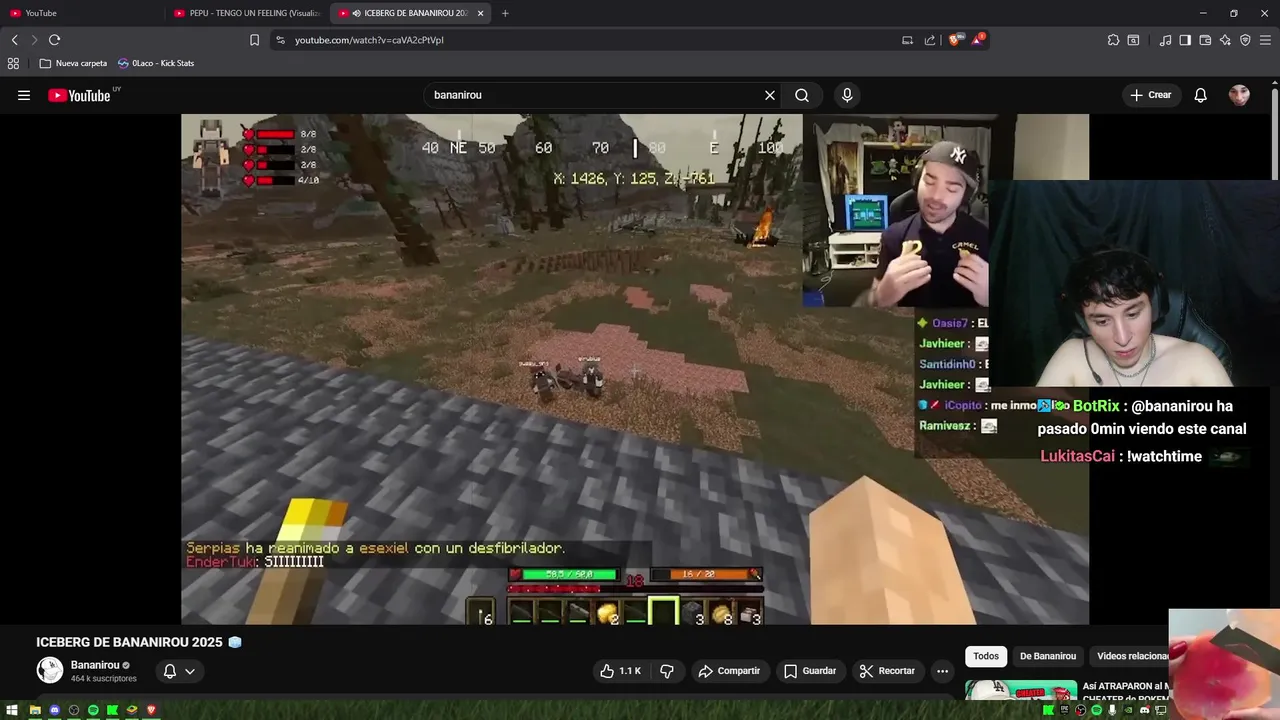Open Discord from the taskbar

pos(55,710)
